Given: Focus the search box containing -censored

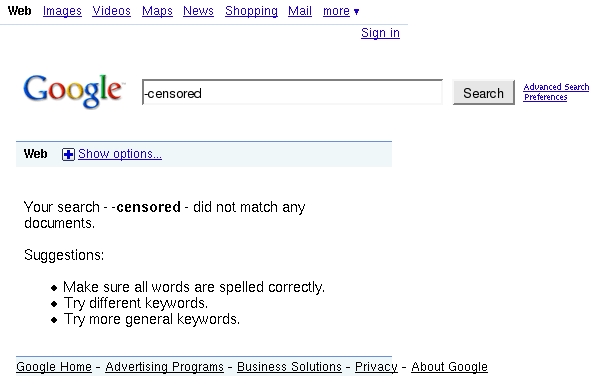Looking at the screenshot, I should click(x=293, y=93).
